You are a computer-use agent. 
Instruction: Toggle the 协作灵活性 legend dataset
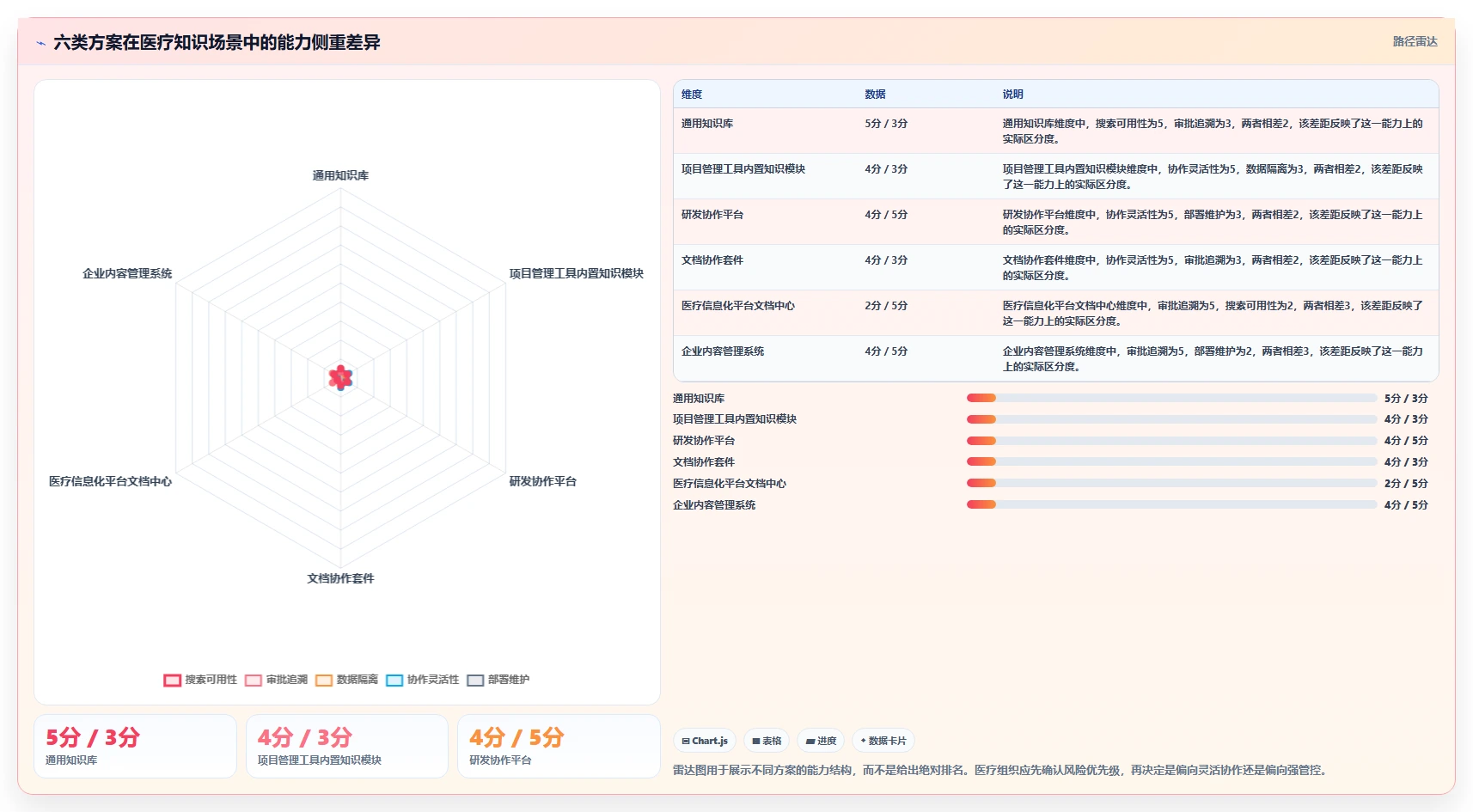[x=422, y=680]
